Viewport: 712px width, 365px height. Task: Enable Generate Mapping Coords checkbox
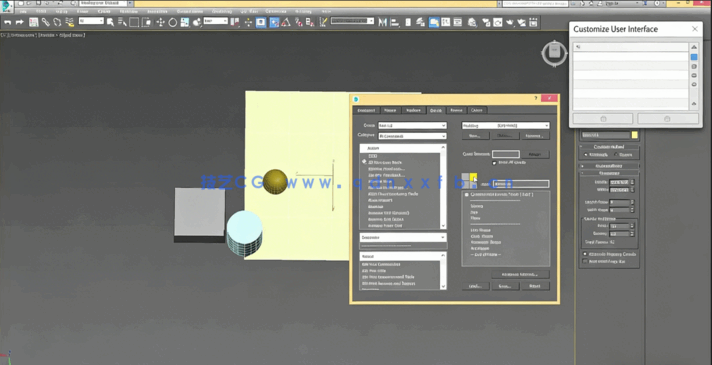(585, 254)
